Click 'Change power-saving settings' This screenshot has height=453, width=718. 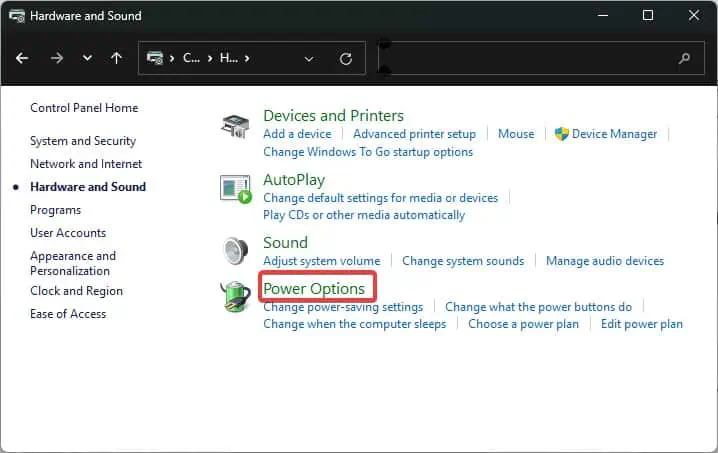click(343, 307)
